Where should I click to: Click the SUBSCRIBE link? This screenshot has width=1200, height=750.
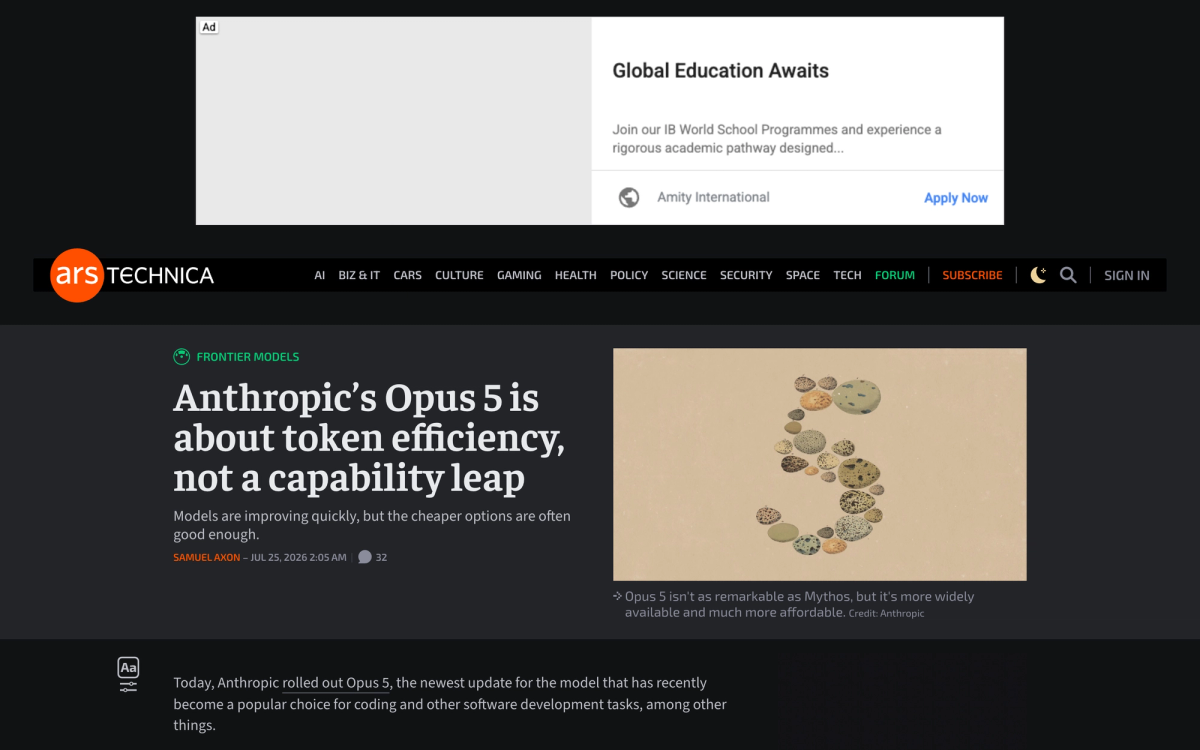[x=972, y=275]
